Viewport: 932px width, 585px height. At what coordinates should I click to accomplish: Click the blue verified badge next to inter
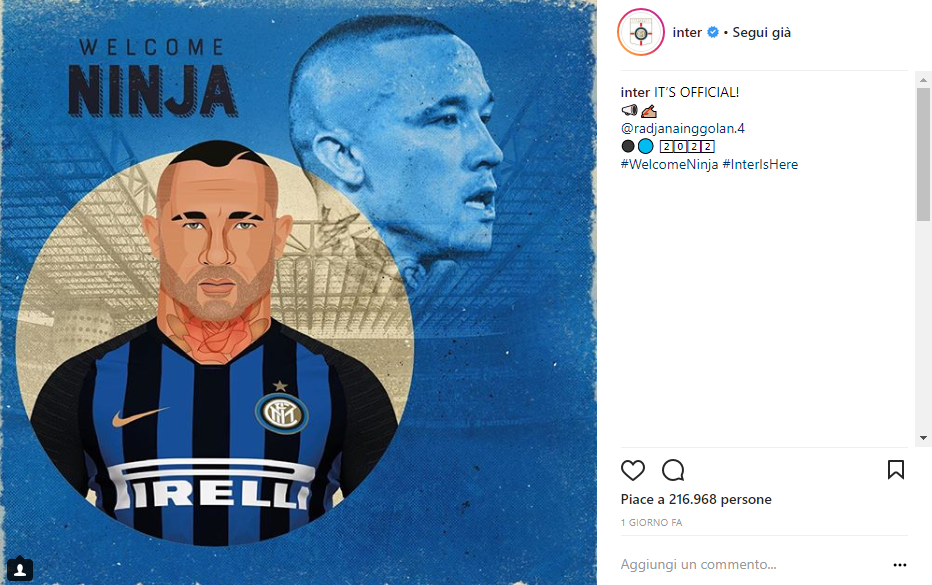coord(713,33)
